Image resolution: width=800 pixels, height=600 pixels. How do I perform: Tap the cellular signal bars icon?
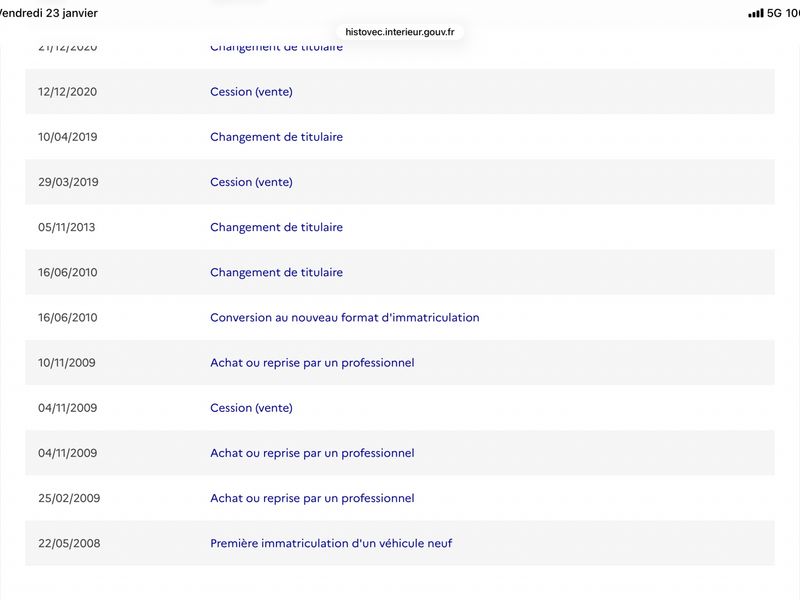[x=756, y=13]
